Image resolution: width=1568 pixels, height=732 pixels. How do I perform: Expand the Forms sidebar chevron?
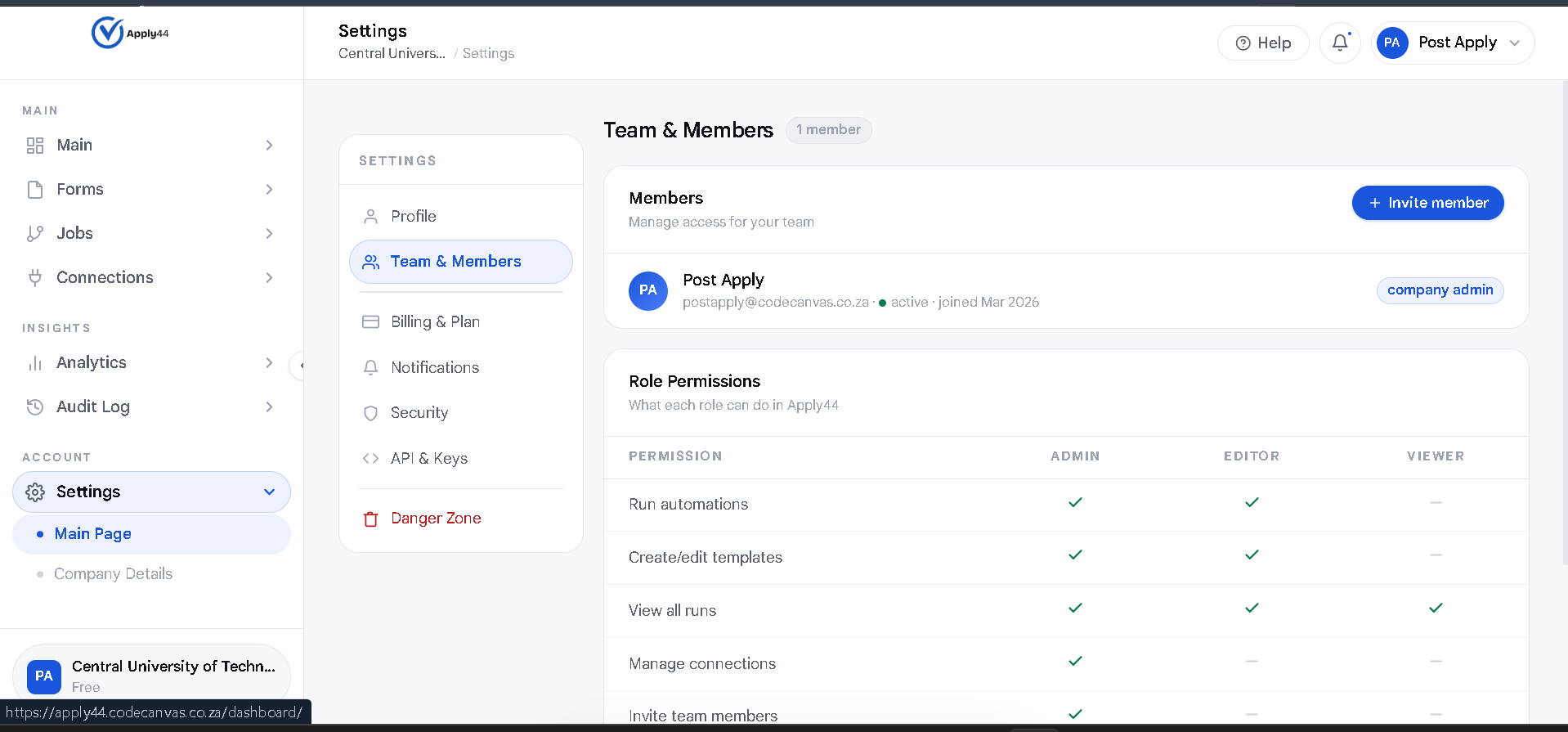pyautogui.click(x=269, y=190)
